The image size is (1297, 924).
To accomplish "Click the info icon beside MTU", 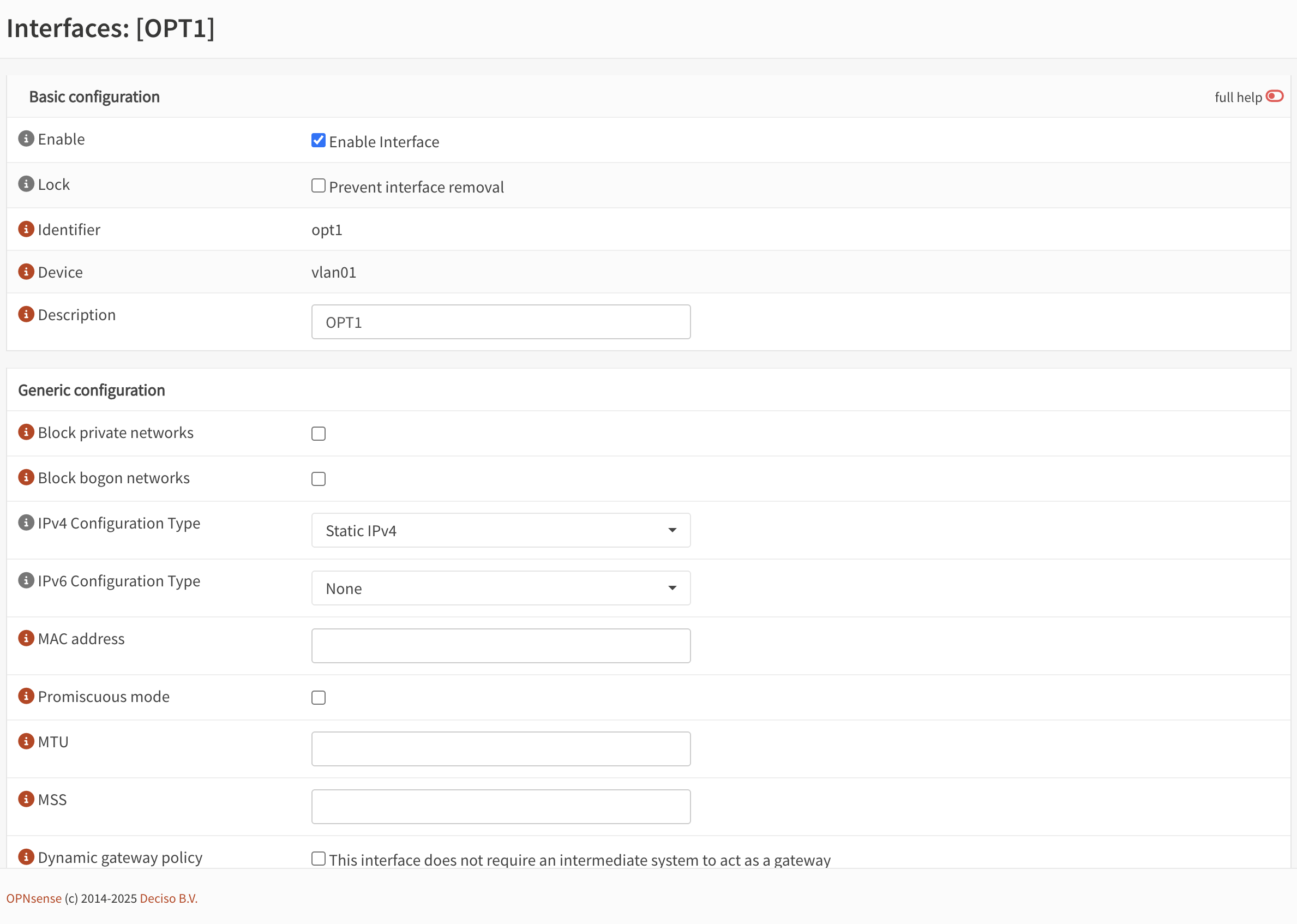I will pos(26,741).
